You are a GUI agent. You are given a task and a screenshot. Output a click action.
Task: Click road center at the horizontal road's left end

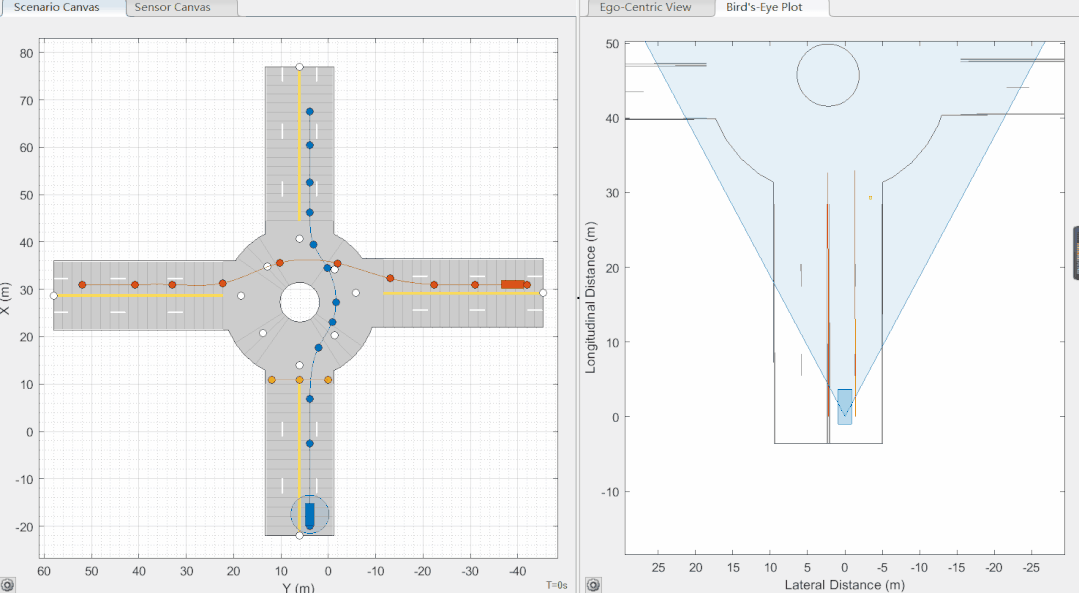54,296
